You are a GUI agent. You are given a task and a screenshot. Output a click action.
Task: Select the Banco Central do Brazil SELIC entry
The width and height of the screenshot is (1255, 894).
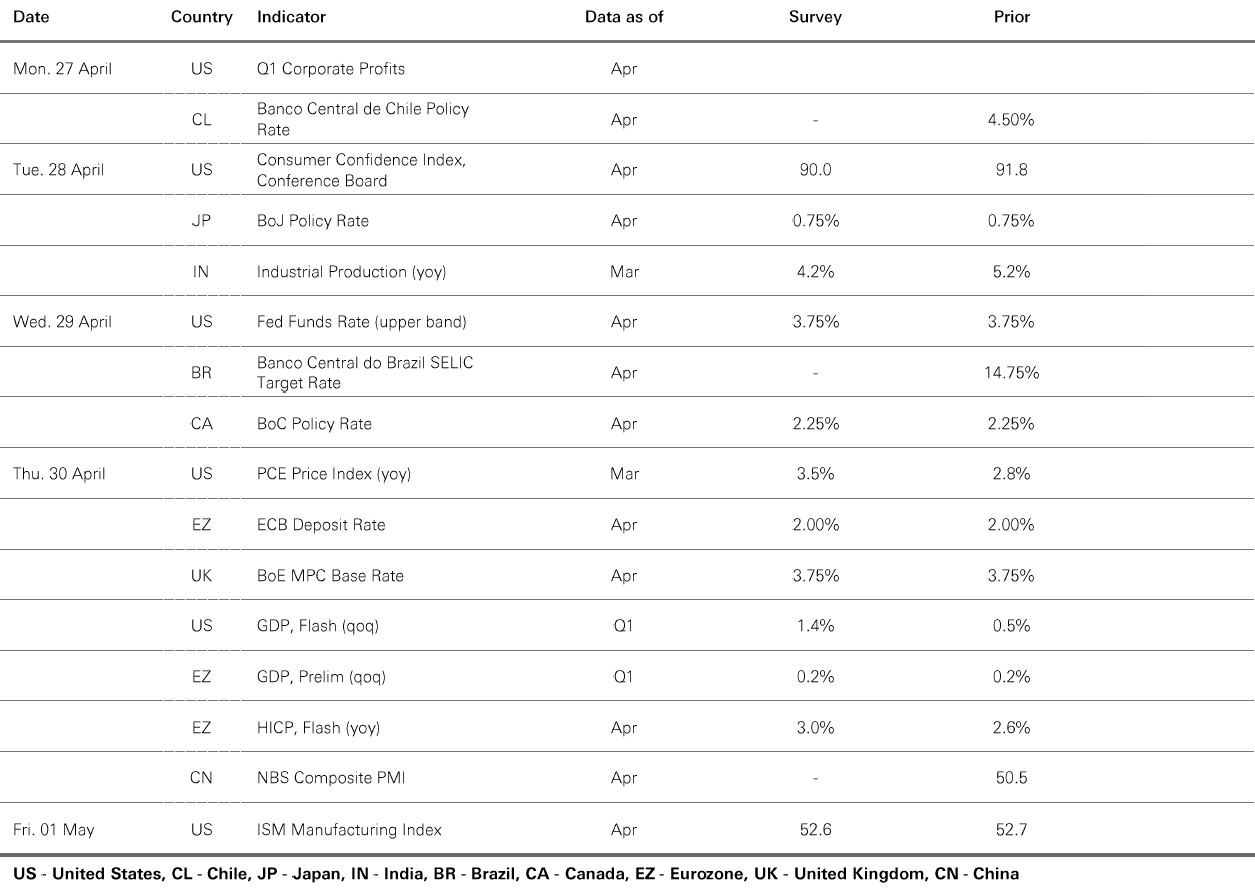[365, 373]
